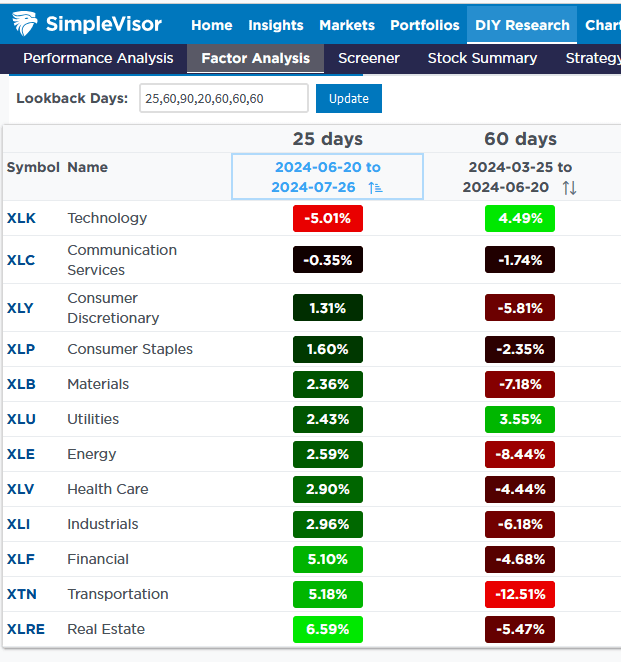Open the XLRE symbol link
Viewport: 621px width, 671px height.
(x=25, y=629)
